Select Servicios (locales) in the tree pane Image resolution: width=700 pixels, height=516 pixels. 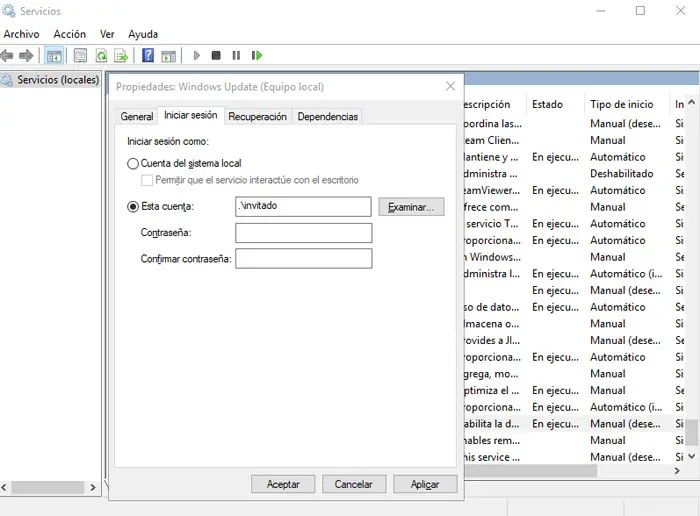click(x=56, y=79)
